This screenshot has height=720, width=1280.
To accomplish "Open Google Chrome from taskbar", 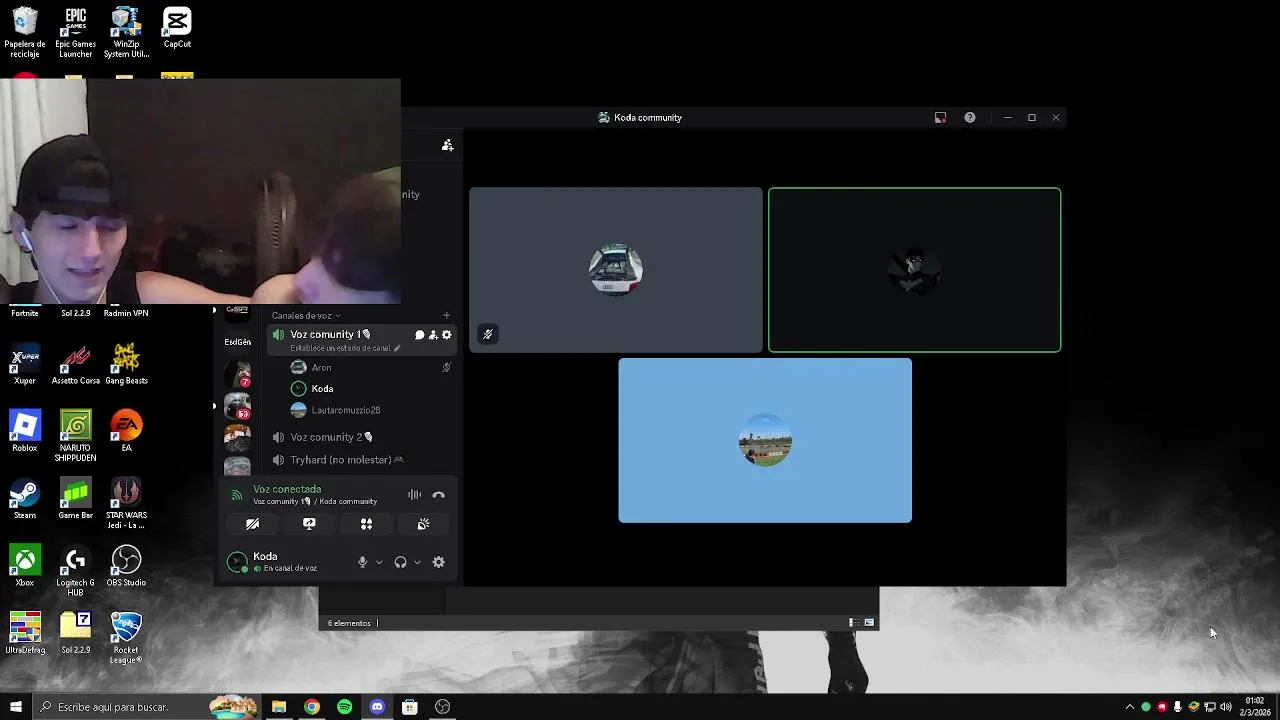I will pyautogui.click(x=312, y=707).
